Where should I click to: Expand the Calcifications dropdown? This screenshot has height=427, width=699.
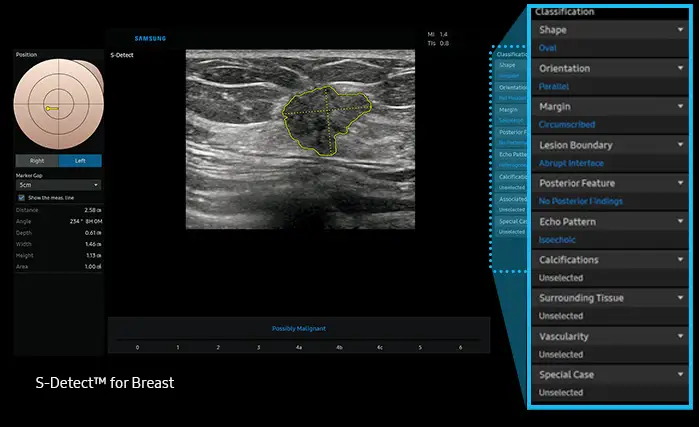[x=610, y=260]
